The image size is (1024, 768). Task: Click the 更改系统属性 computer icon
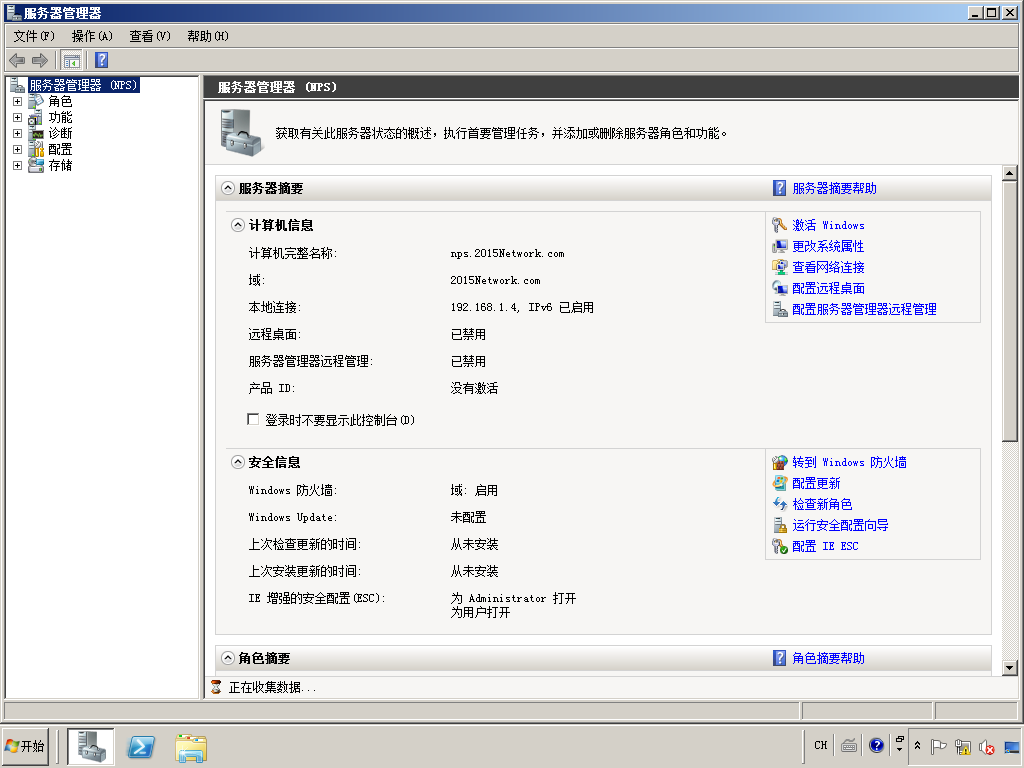tap(780, 246)
